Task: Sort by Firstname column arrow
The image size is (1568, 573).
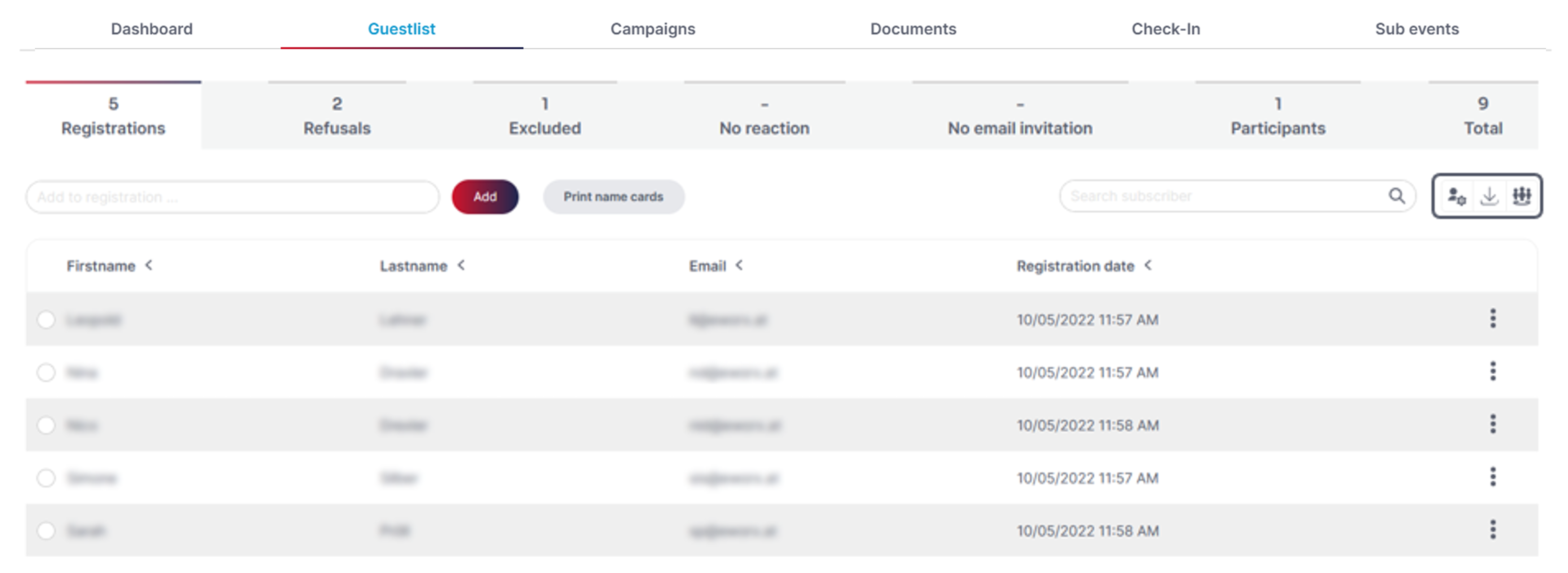Action: pos(148,266)
